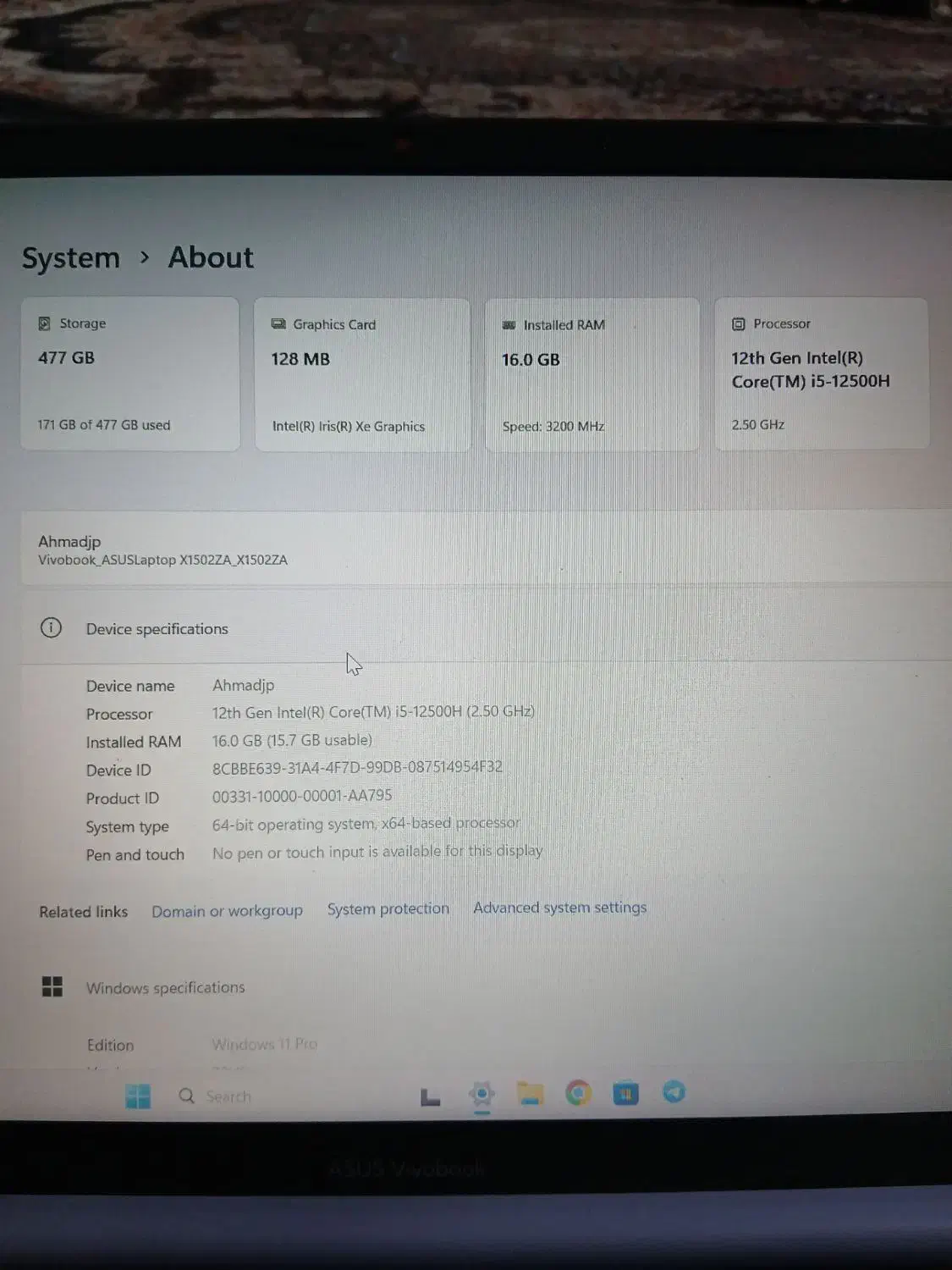Click the Windows Start button

pyautogui.click(x=138, y=1095)
